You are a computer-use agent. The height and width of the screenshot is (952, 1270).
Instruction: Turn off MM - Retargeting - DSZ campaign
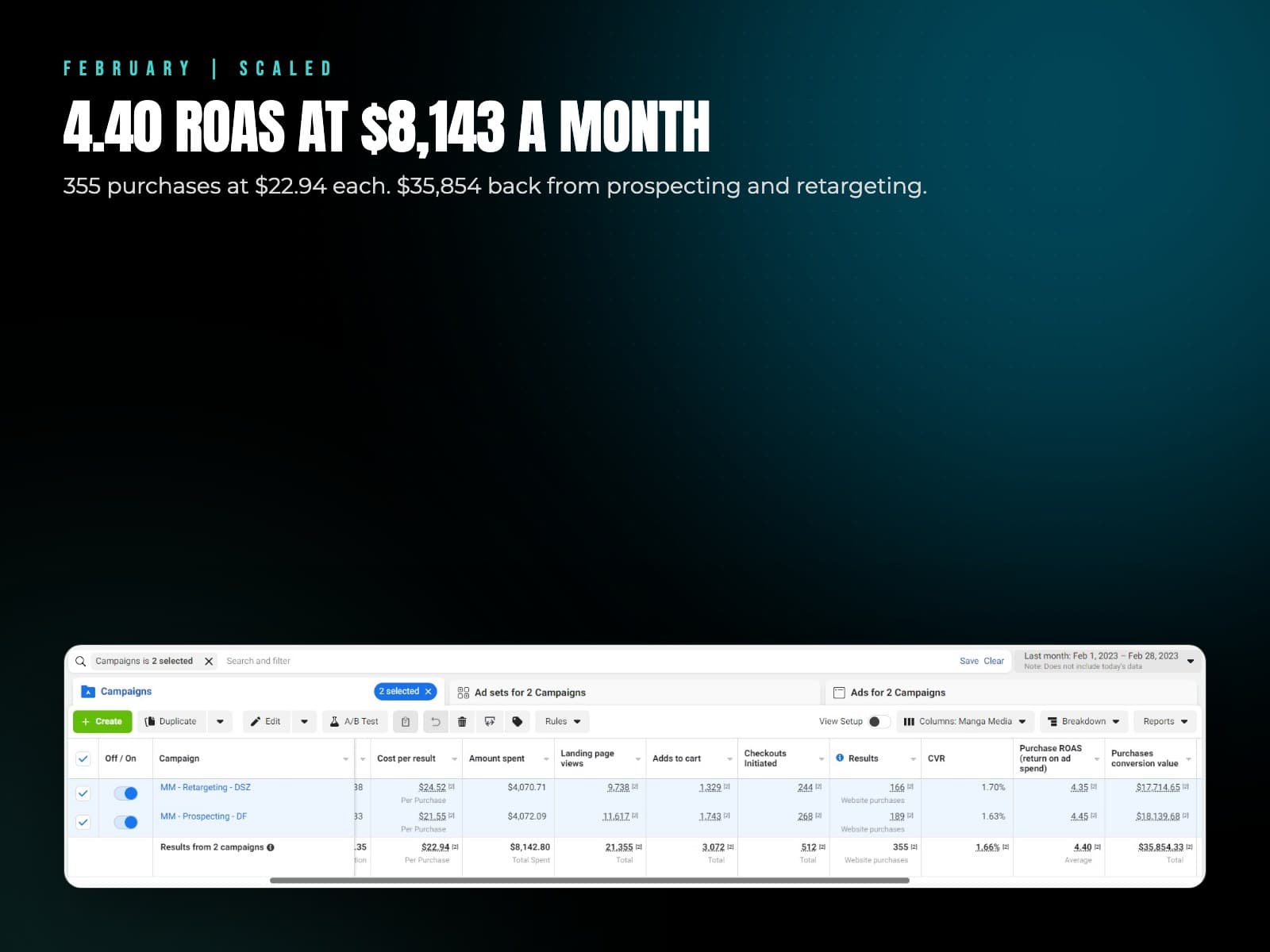[x=126, y=793]
